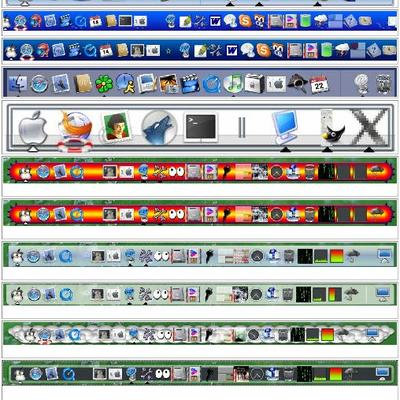Open iMovie clapperboard in gray-blue dock
This screenshot has width=400, height=400.
(x=190, y=84)
